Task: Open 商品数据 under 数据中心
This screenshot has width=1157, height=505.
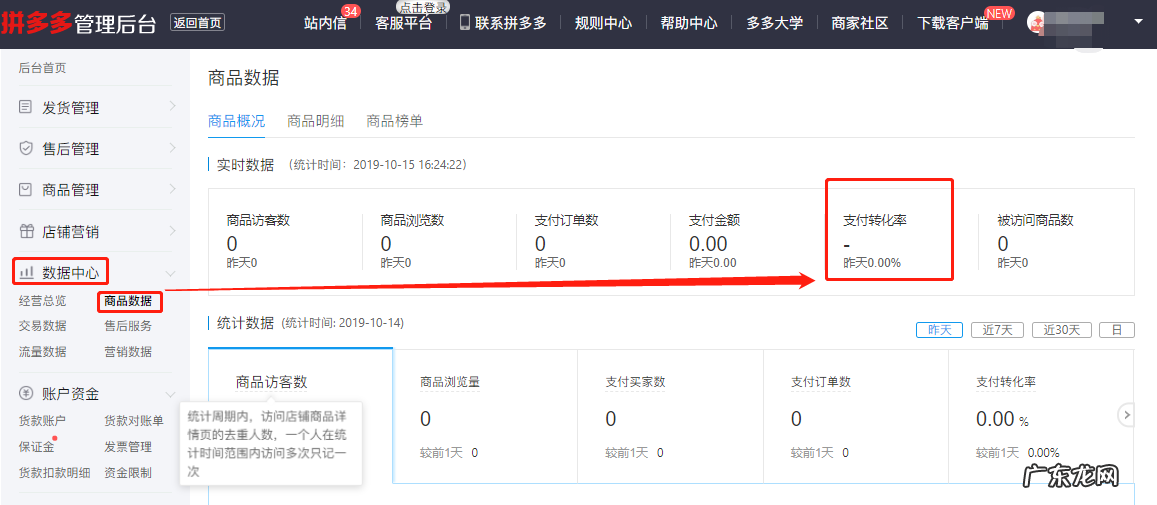Action: pos(128,301)
